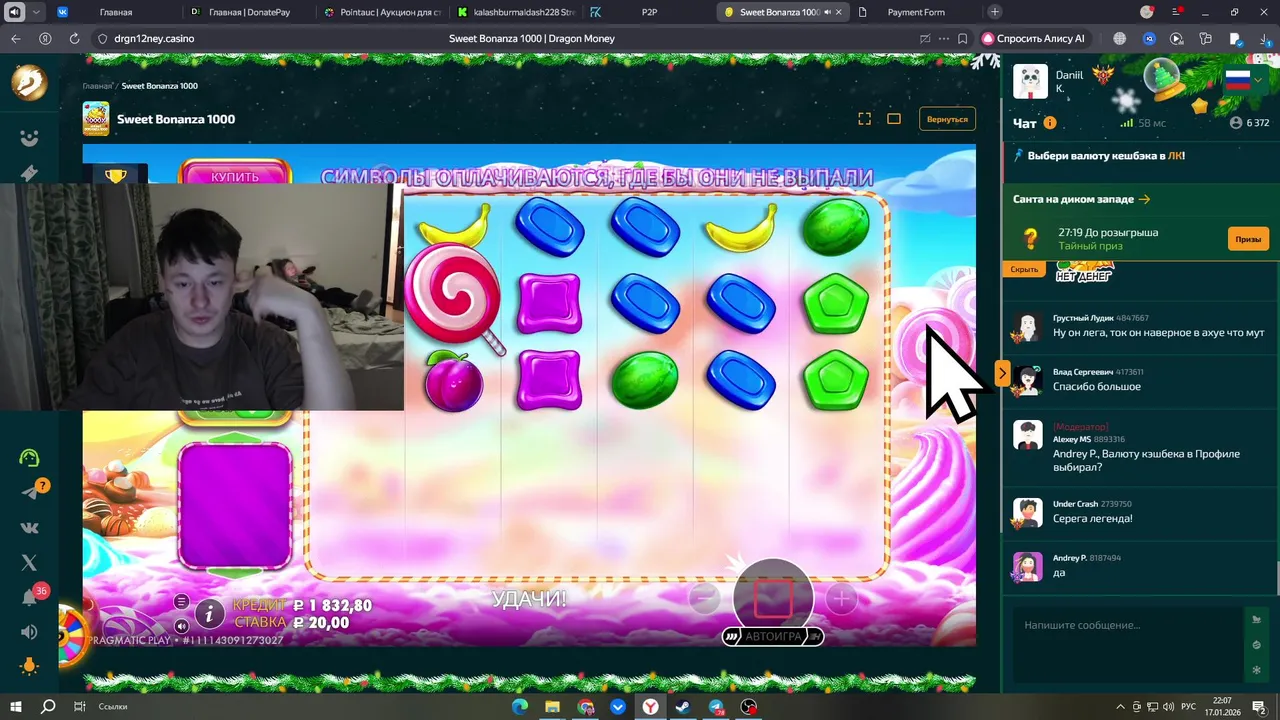The width and height of the screenshot is (1280, 720).
Task: Click the send message icon beside chat input
Action: [x=1257, y=620]
